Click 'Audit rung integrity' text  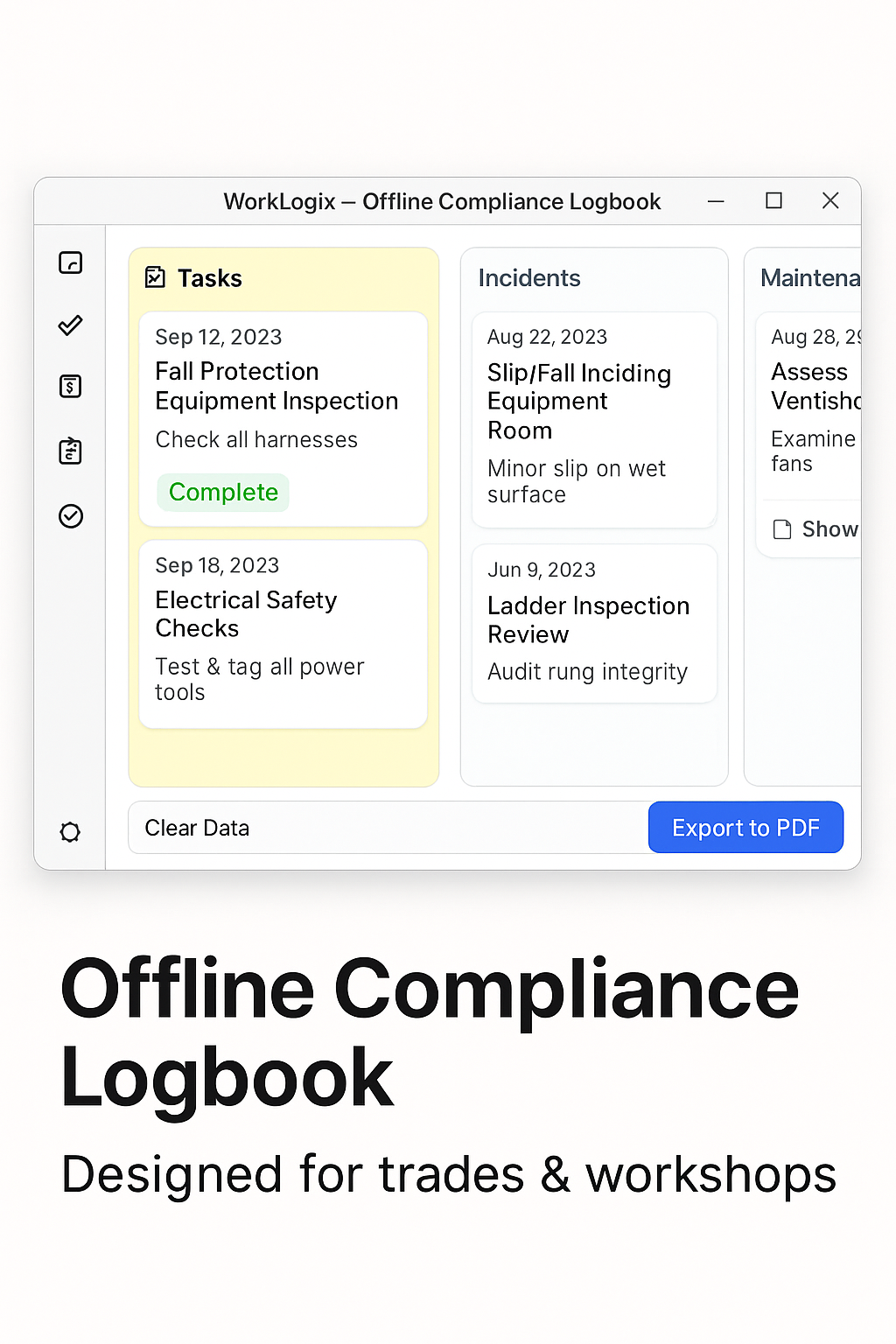click(587, 672)
